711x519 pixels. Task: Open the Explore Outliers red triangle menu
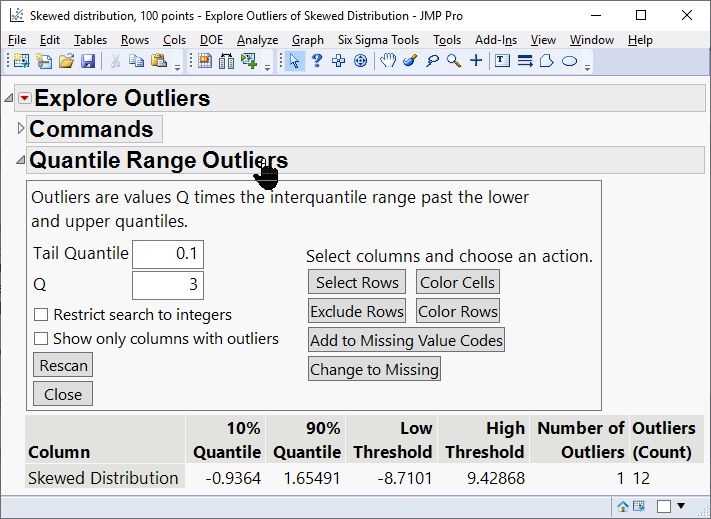[x=25, y=99]
